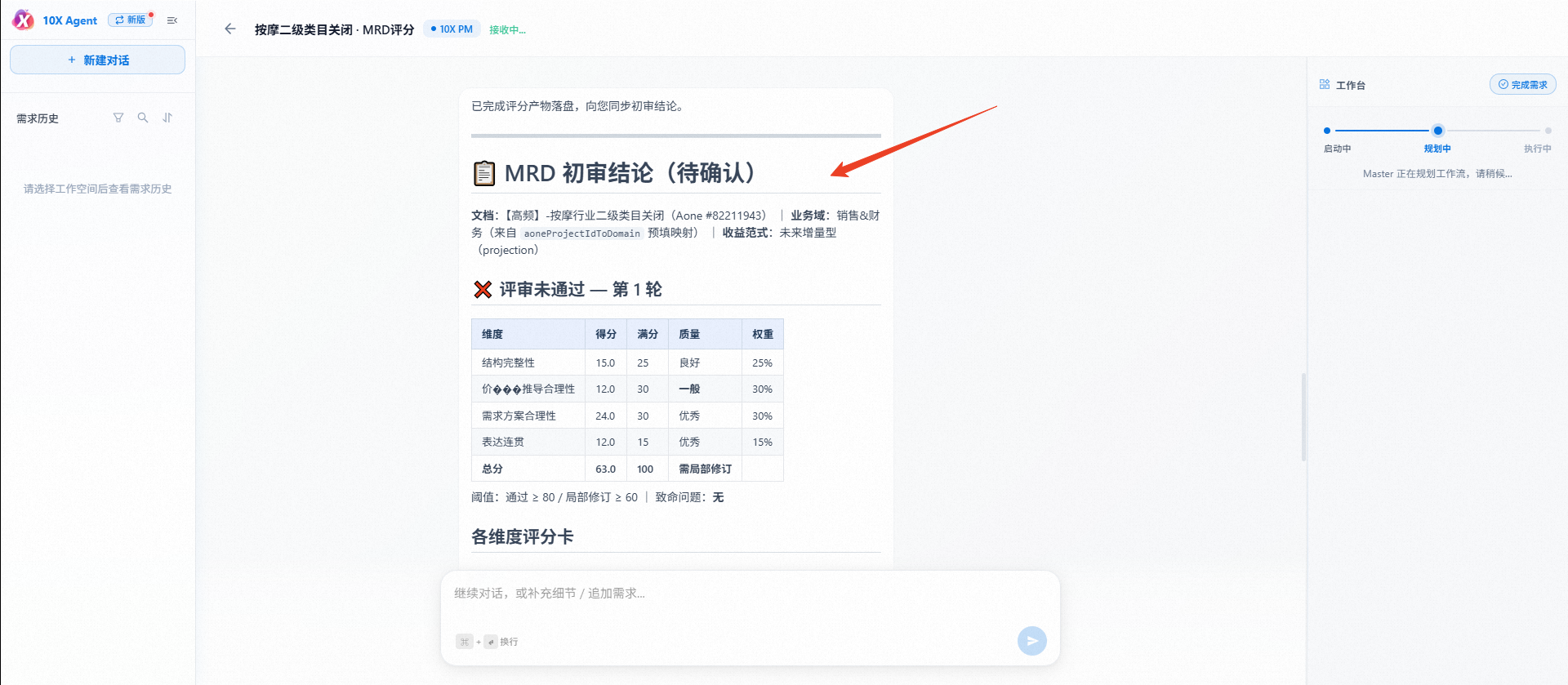Send the message with the arrow button
1568x685 pixels.
(1032, 641)
